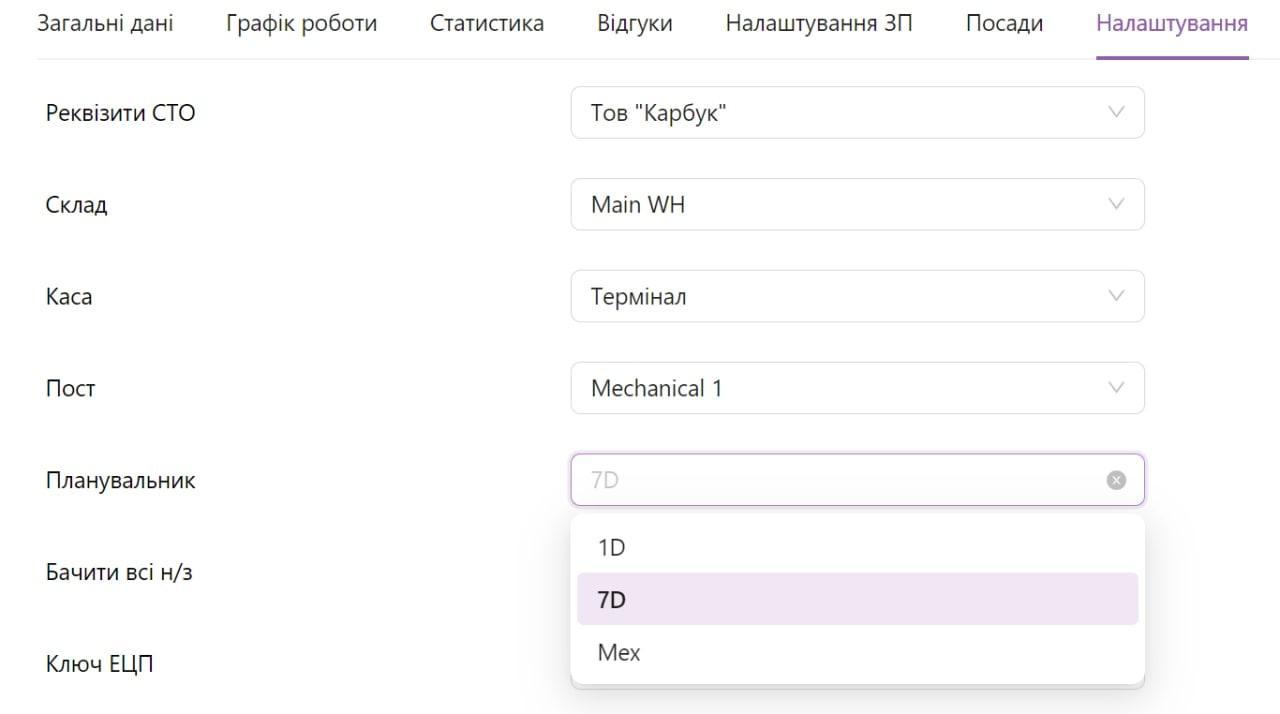Go to the Статистика tab

pos(487,23)
